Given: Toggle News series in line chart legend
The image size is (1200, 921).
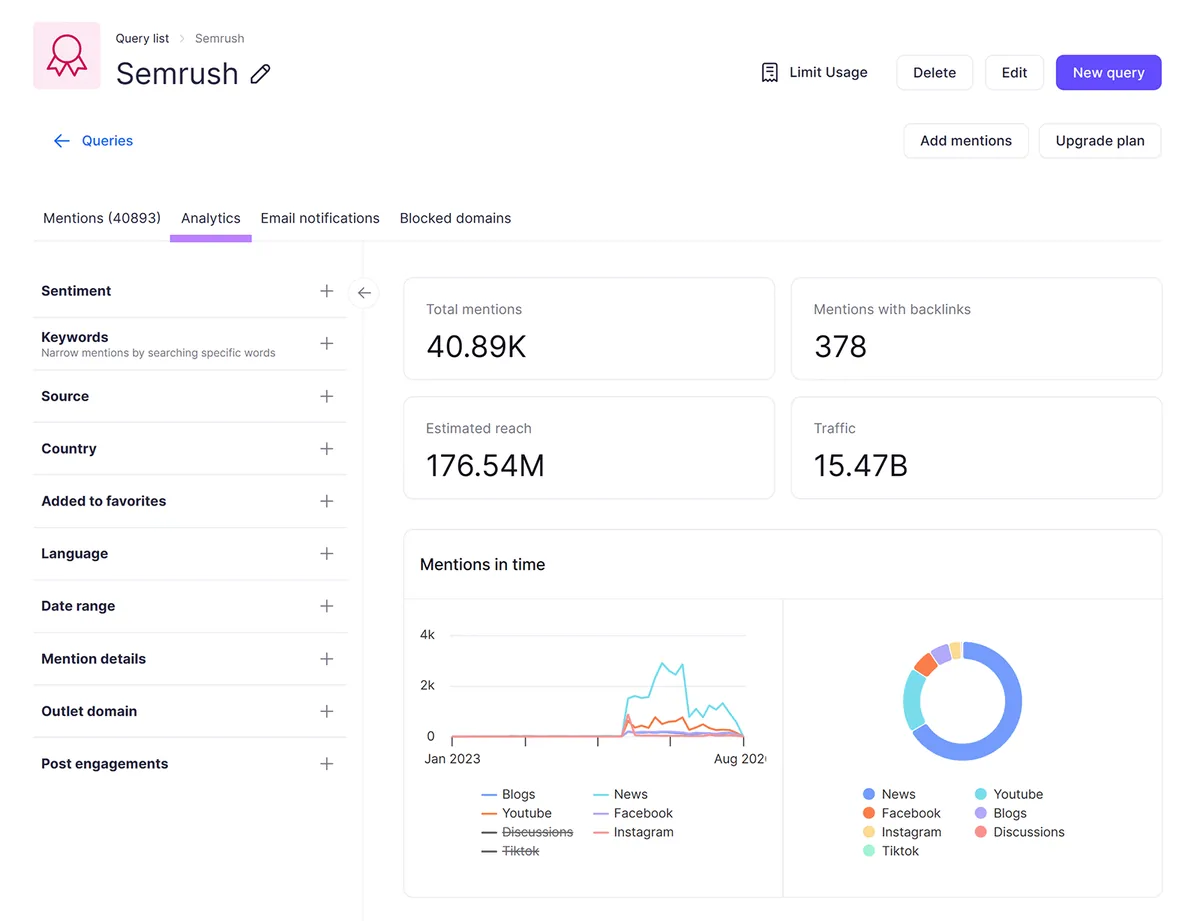Looking at the screenshot, I should point(620,795).
